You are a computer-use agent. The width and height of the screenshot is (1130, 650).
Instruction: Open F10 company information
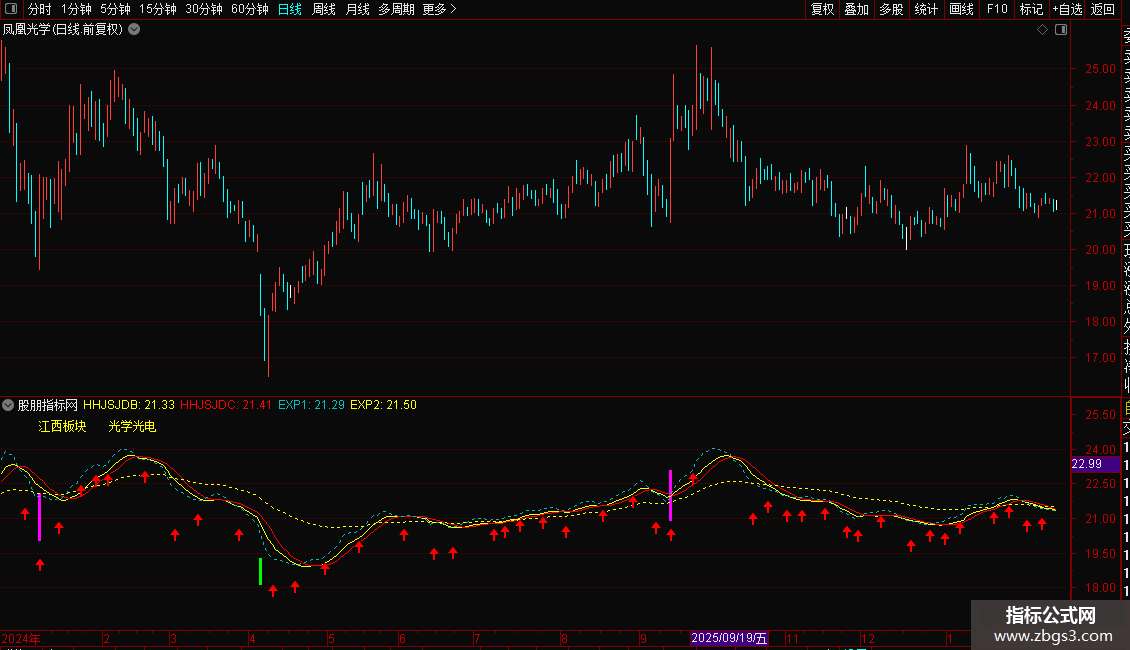click(997, 9)
